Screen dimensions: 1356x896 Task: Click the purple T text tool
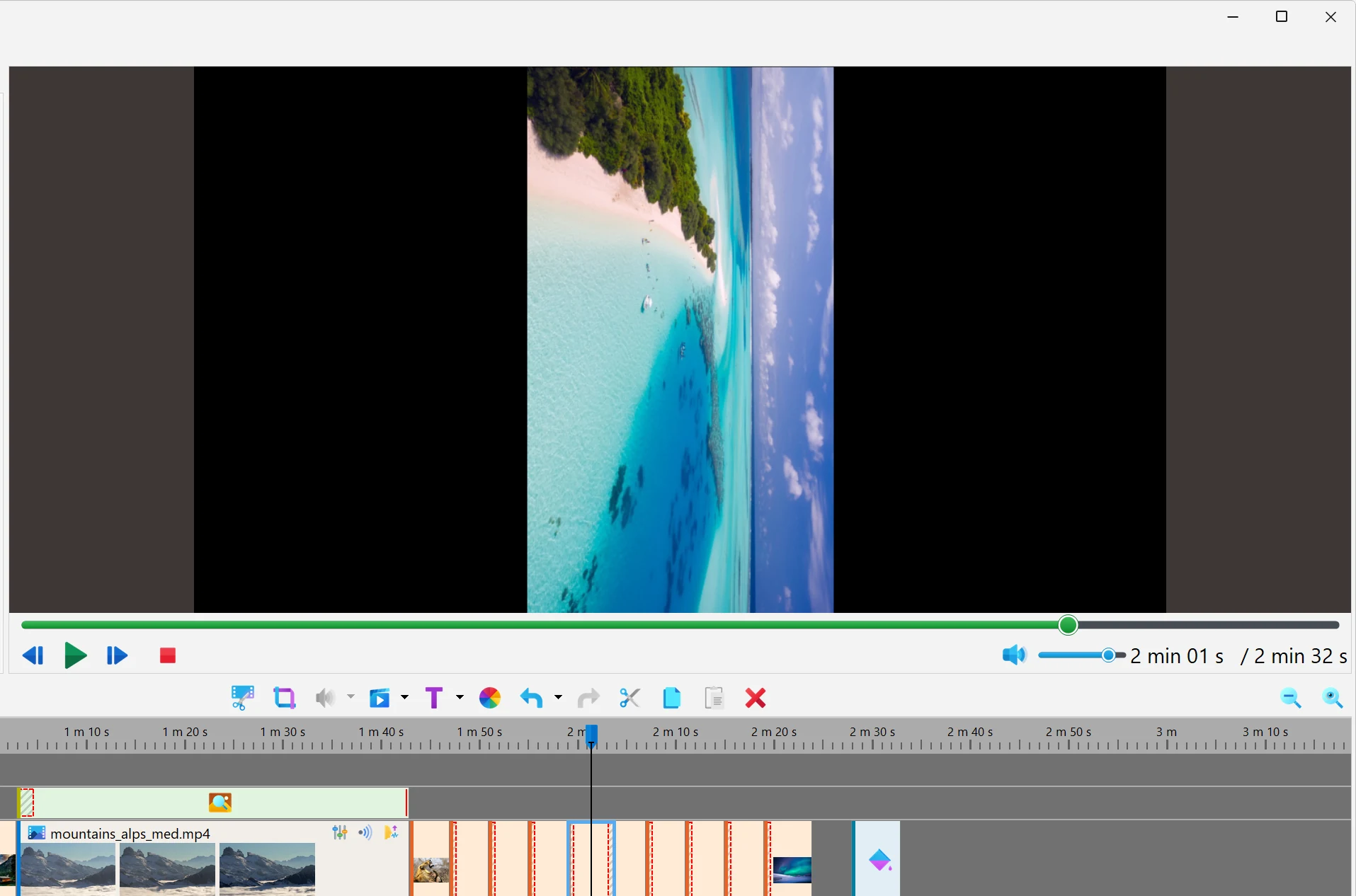click(434, 698)
